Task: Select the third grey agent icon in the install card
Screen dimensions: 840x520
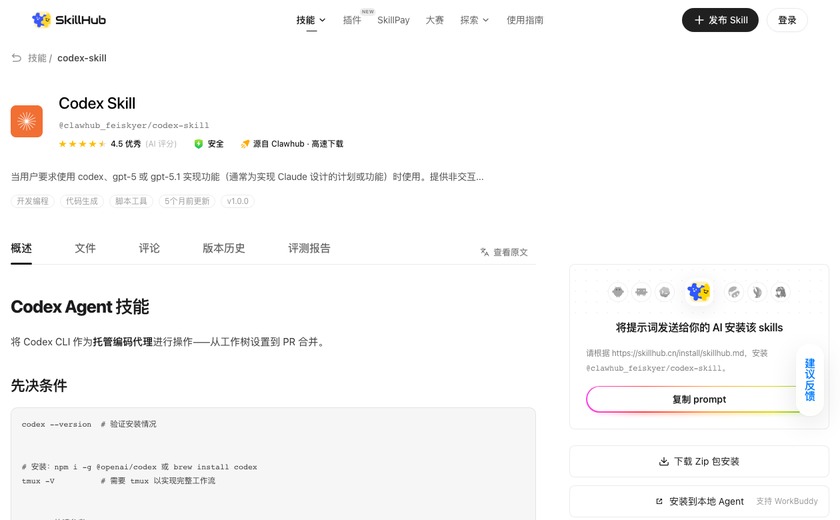Action: click(x=665, y=292)
